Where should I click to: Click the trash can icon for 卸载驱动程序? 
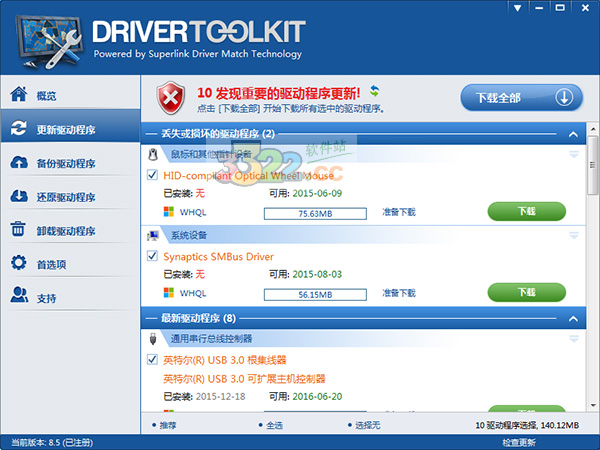tap(18, 229)
